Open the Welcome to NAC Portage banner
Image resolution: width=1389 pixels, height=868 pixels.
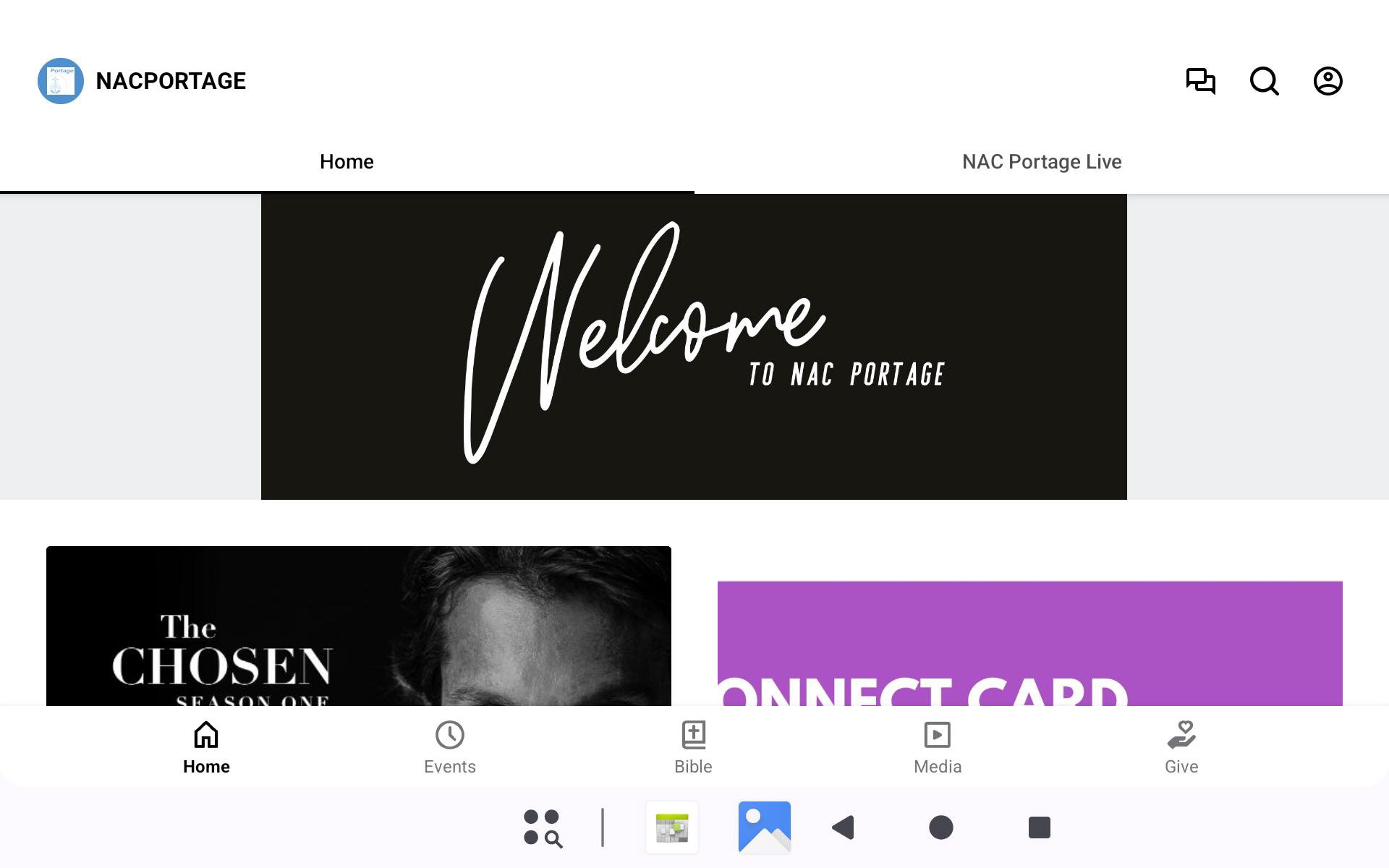(694, 346)
